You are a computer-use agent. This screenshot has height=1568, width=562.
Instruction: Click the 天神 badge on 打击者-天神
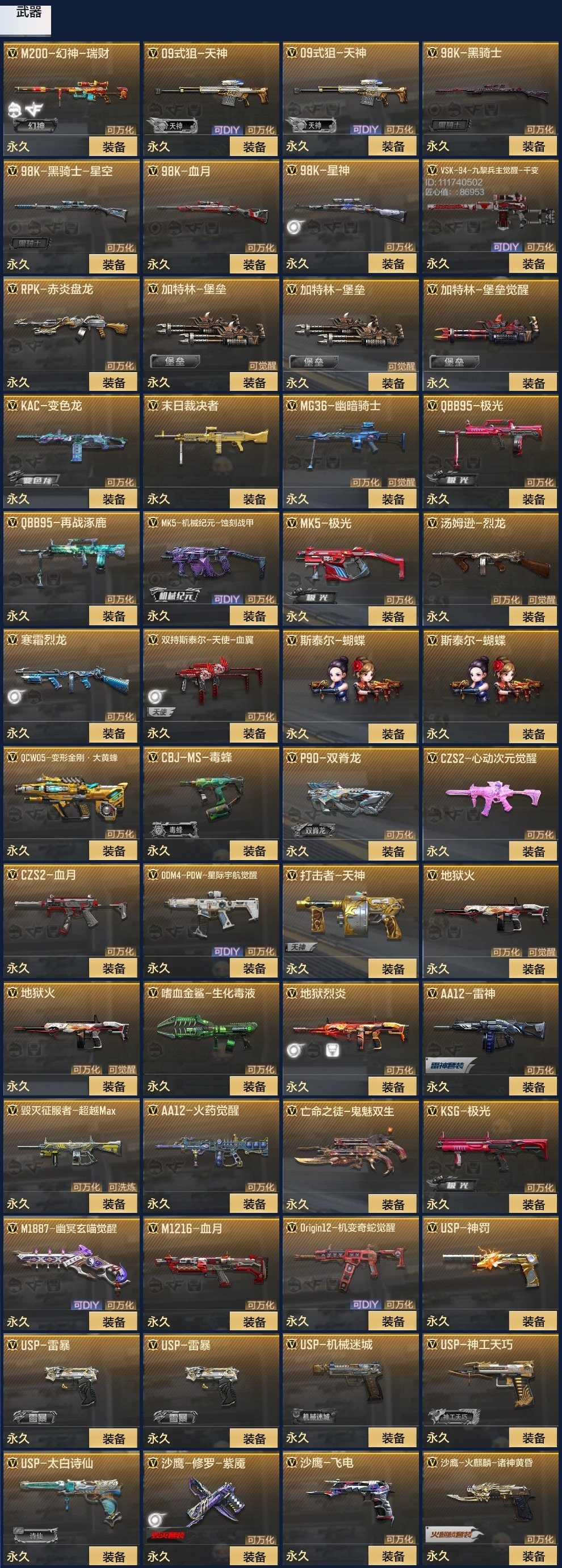300,947
